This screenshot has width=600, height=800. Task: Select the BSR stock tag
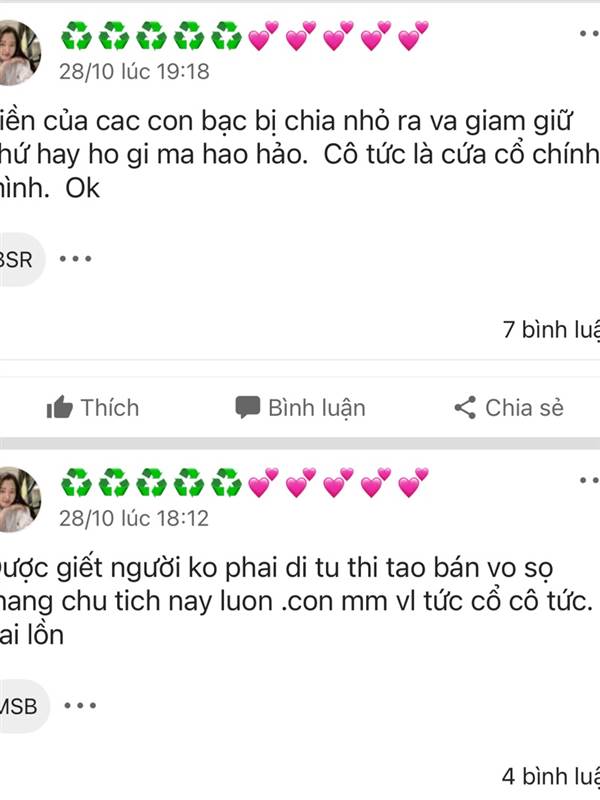[x=20, y=259]
